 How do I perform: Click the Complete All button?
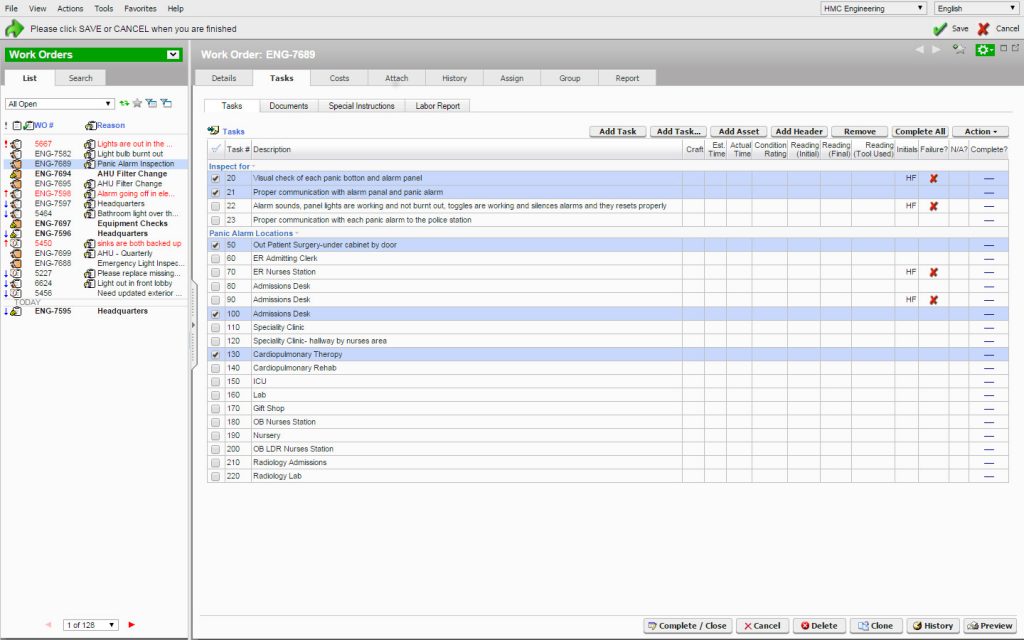[x=920, y=131]
